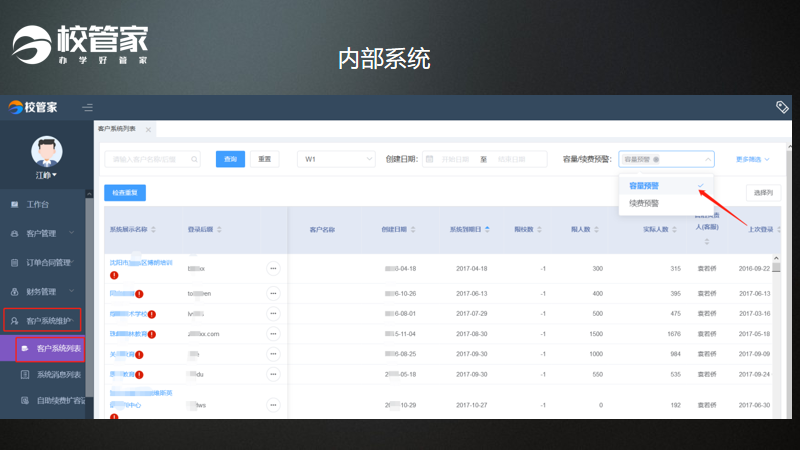Expand the 客户管理 sidebar menu
800x450 pixels.
coord(43,234)
